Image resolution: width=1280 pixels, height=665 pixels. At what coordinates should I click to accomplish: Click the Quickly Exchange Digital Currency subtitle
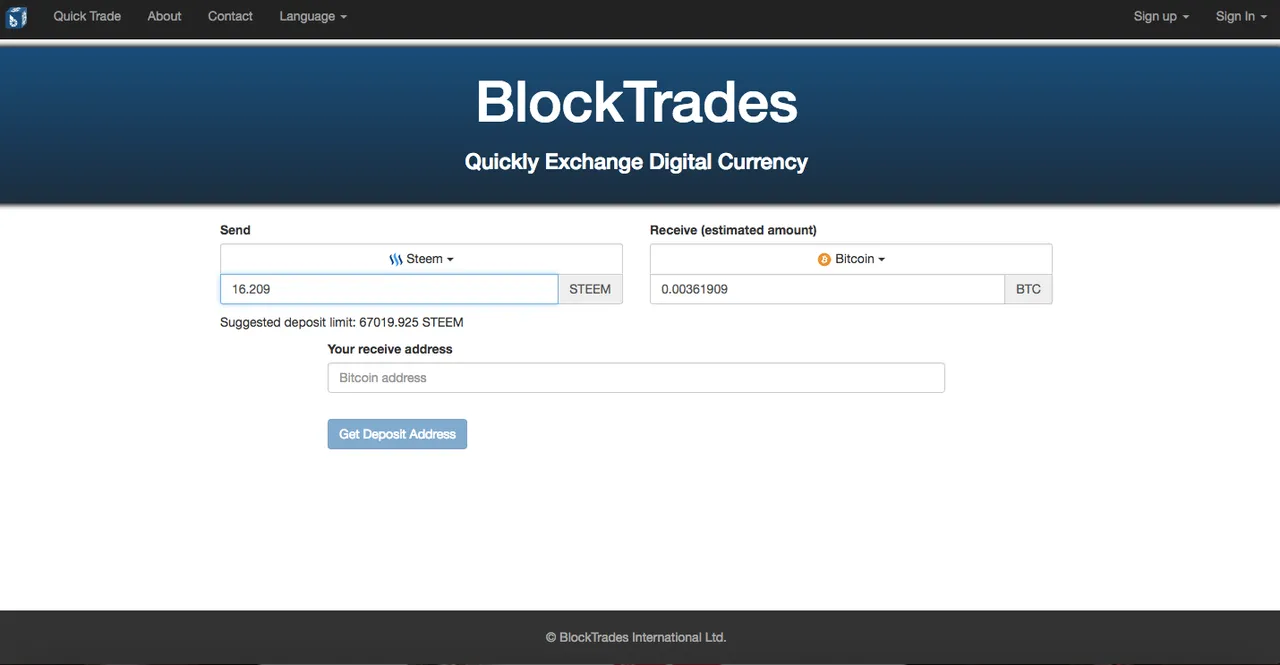pos(636,162)
